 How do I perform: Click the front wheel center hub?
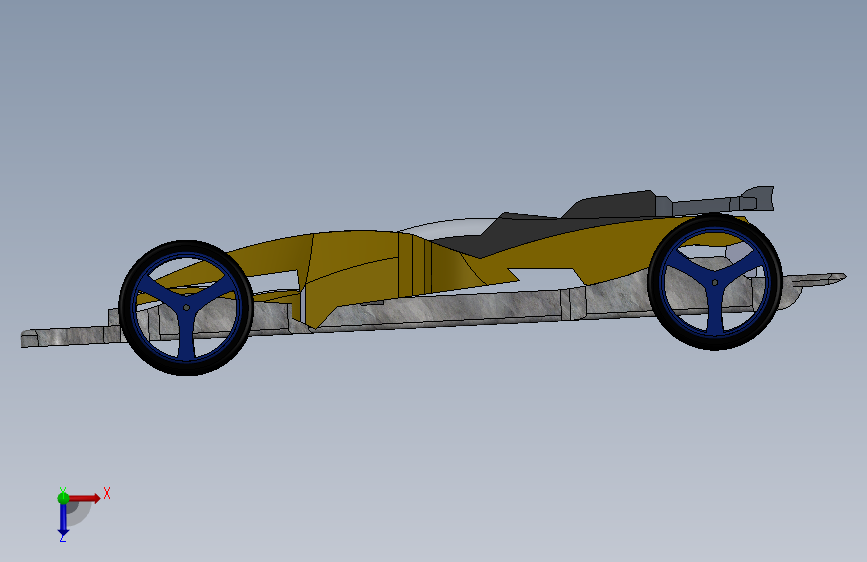[x=186, y=308]
